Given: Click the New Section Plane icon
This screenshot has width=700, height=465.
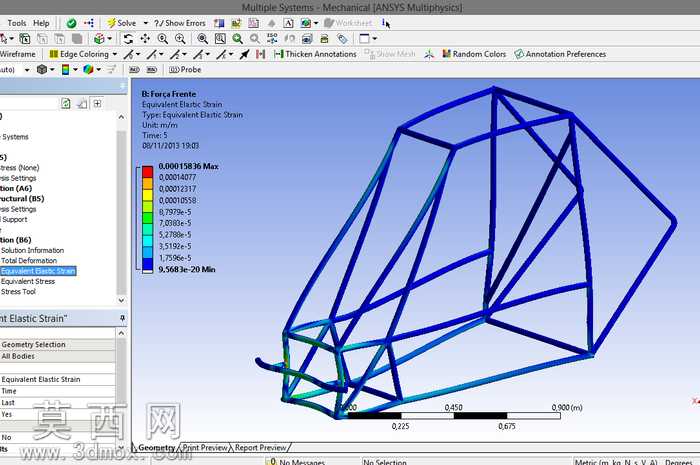Looking at the screenshot, I should pyautogui.click(x=219, y=23).
